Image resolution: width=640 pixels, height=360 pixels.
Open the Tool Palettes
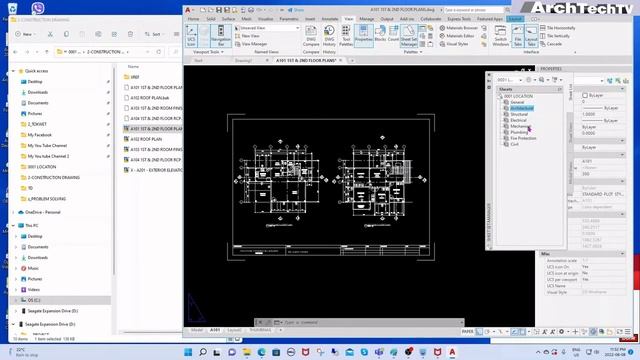click(x=346, y=36)
